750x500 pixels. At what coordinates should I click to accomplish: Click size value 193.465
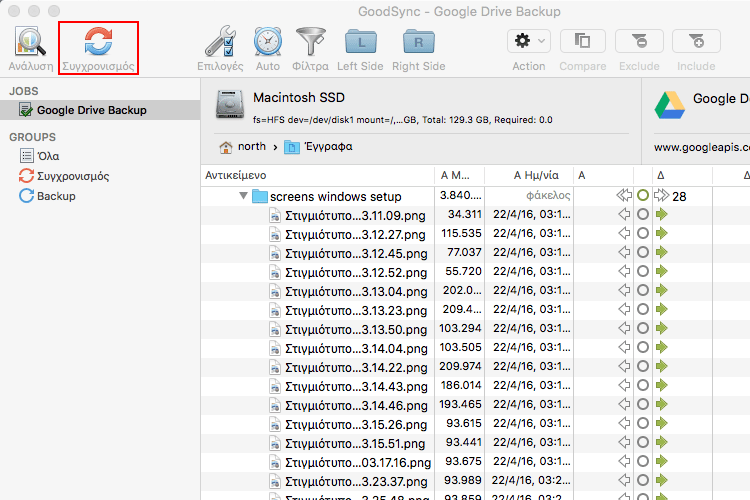460,405
